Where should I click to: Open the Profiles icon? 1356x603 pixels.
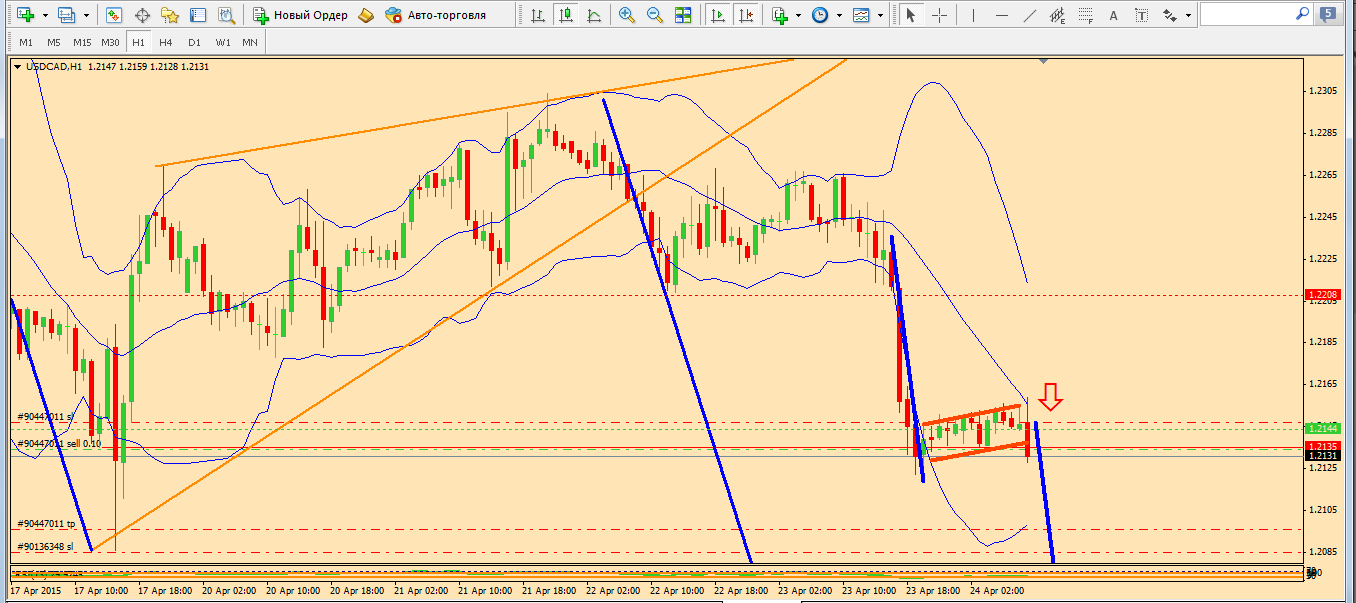click(x=67, y=15)
